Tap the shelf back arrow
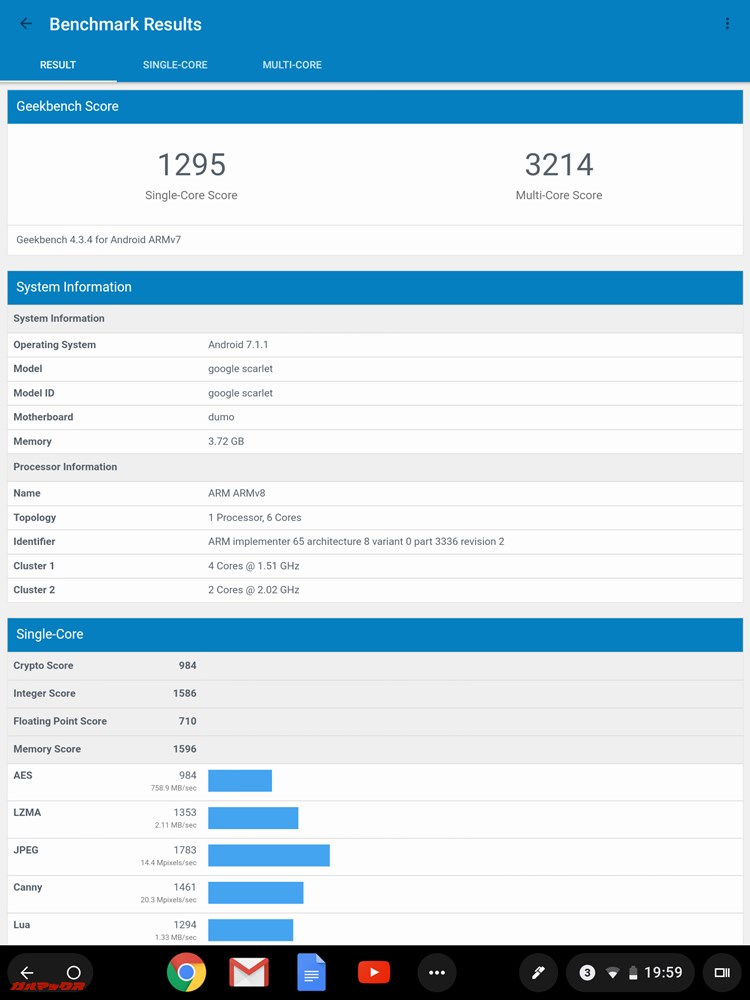Screen dimensions: 750x1000 (27, 973)
